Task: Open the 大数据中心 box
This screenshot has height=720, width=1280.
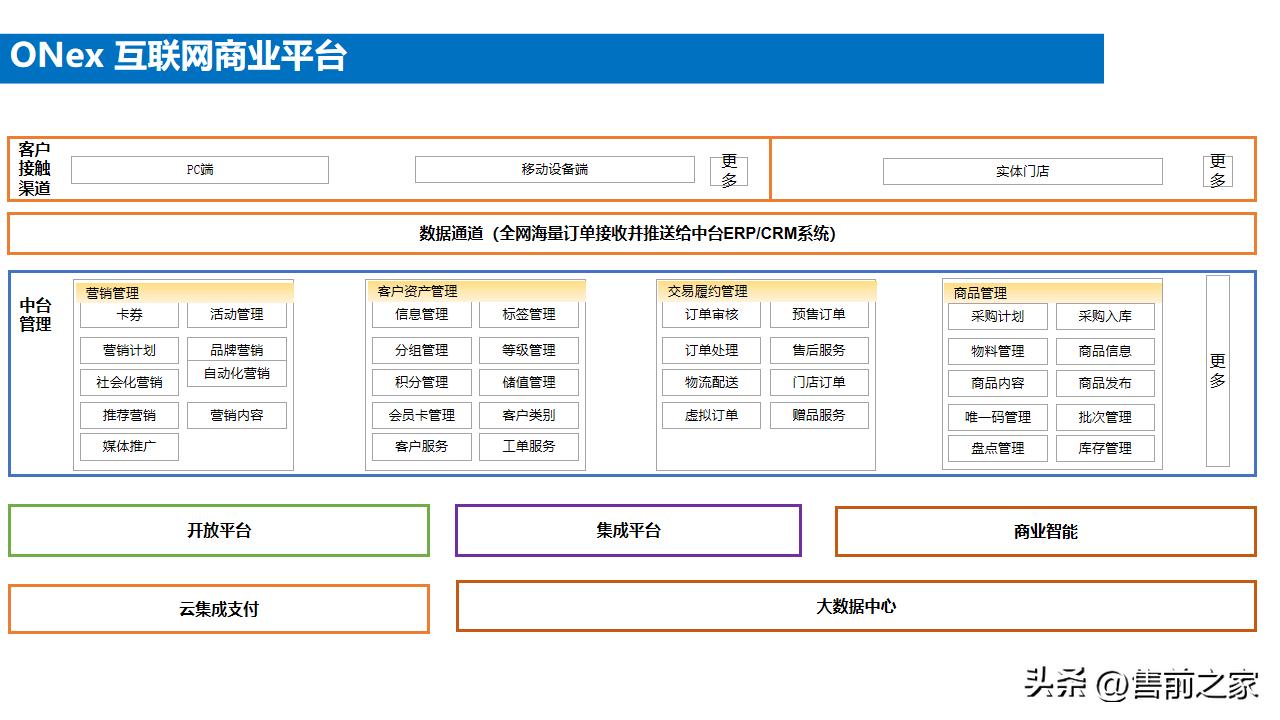Action: [x=855, y=606]
